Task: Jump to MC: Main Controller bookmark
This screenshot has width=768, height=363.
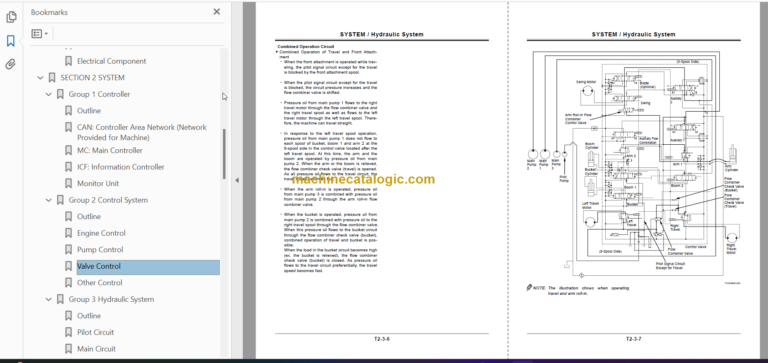Action: [x=110, y=150]
